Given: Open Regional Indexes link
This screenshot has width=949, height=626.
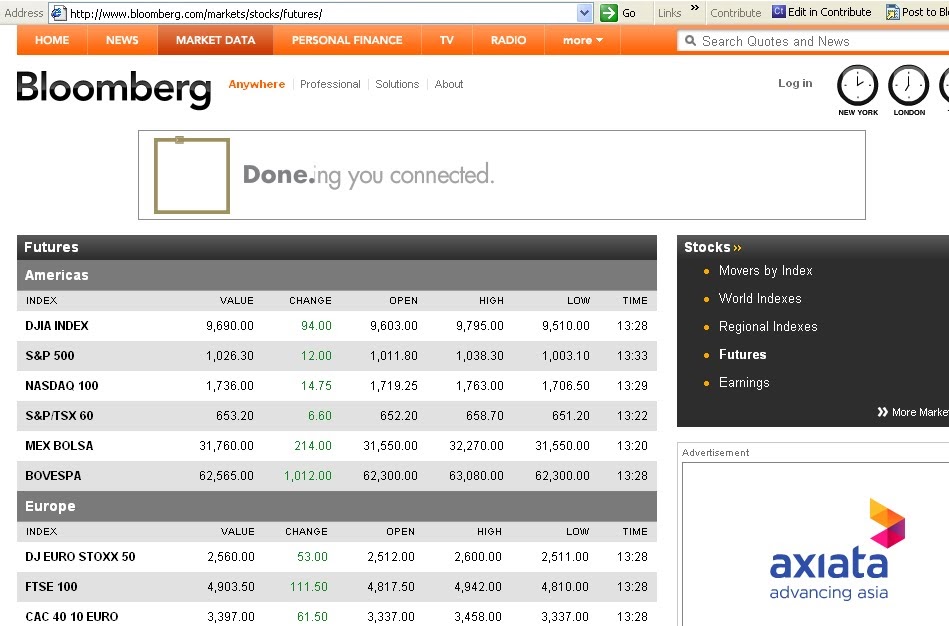Looking at the screenshot, I should tap(767, 327).
